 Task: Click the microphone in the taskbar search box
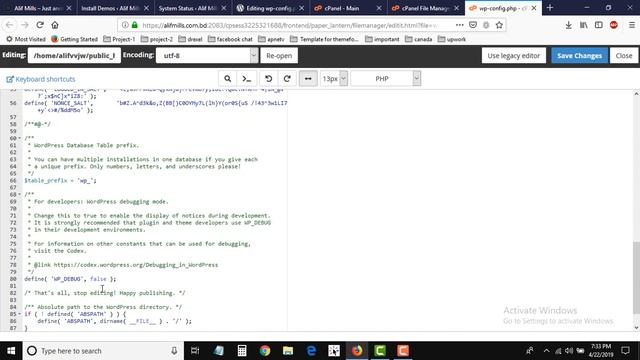(x=174, y=351)
